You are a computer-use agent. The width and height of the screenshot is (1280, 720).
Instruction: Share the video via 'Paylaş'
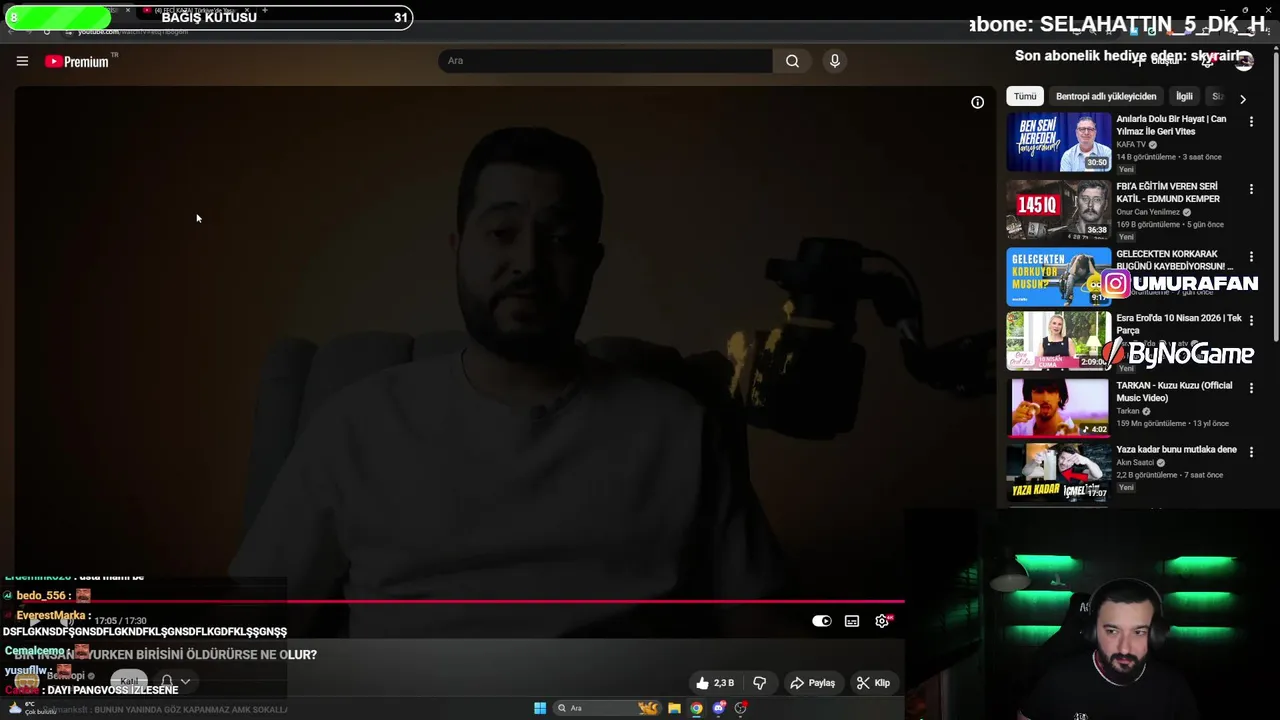coord(812,683)
